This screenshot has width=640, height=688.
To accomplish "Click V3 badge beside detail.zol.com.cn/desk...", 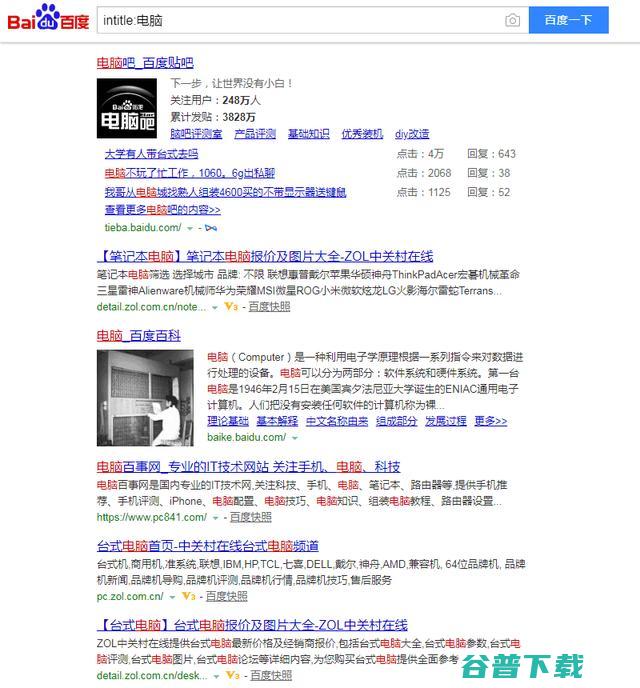I will (232, 675).
